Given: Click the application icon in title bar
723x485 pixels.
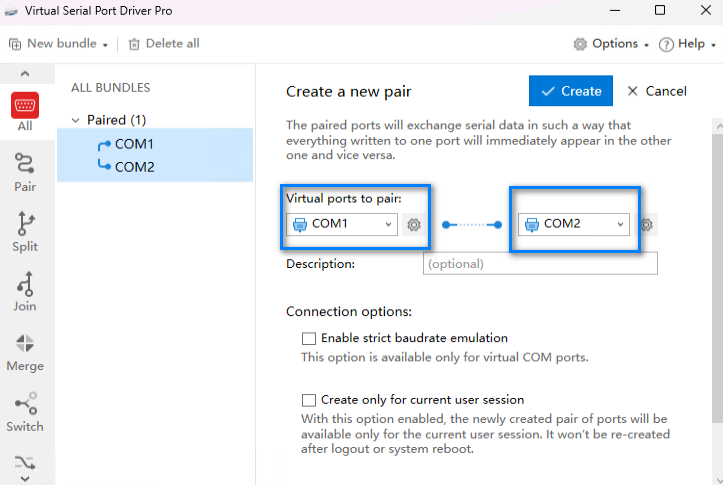Looking at the screenshot, I should point(11,11).
